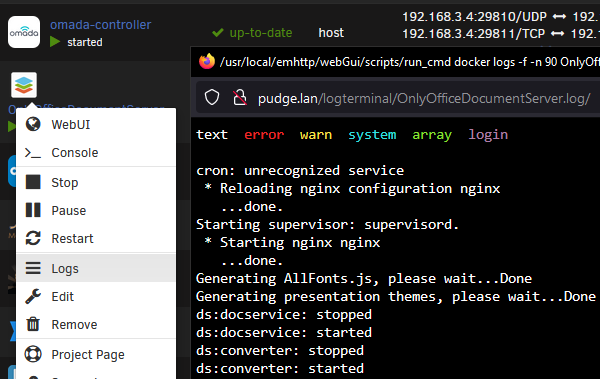Screen dimensions: 600x379
Task: Click the log window title 'run_cmd docker logs'
Action: point(410,62)
